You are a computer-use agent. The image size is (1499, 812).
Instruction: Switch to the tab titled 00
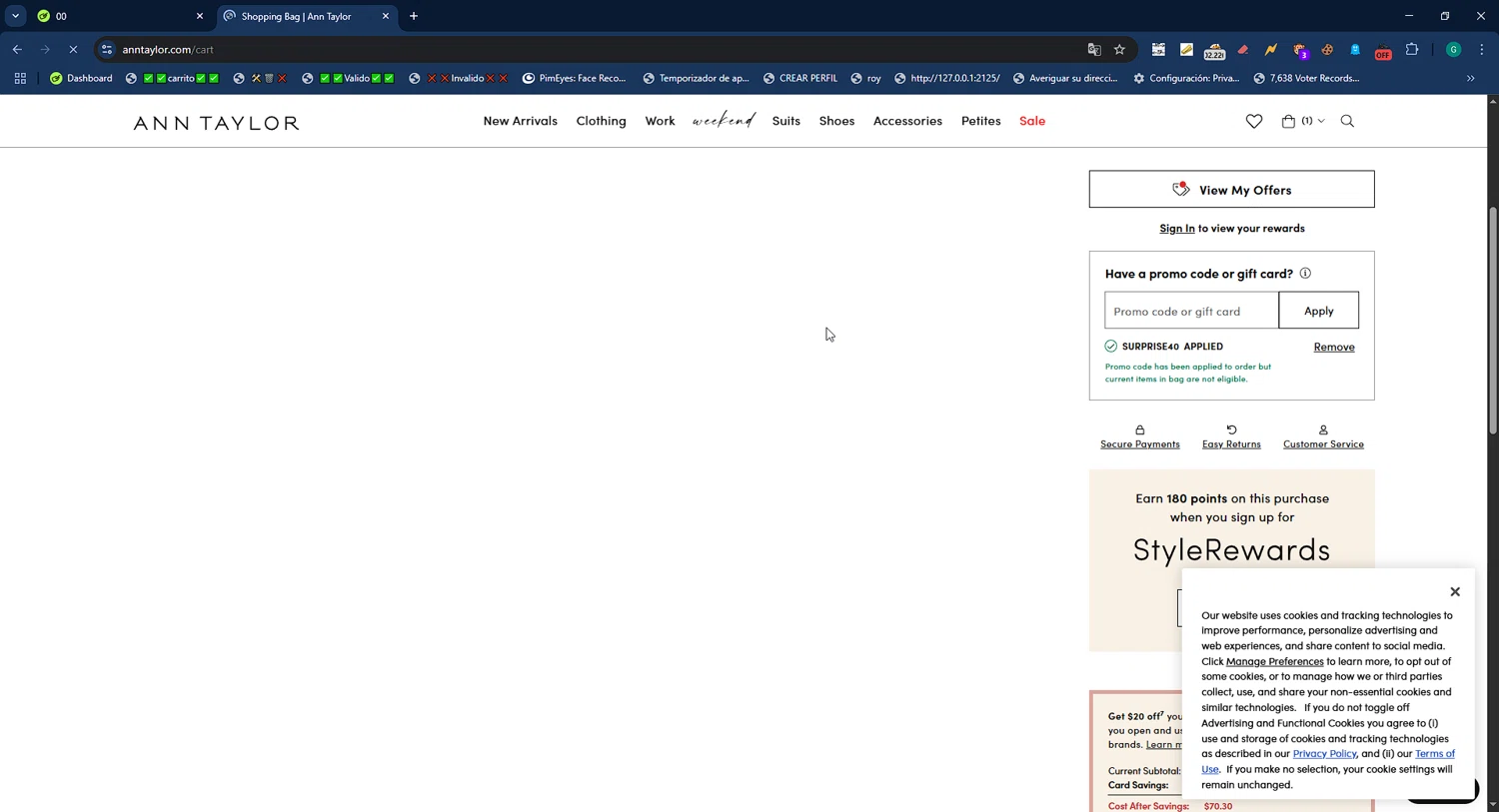[120, 16]
